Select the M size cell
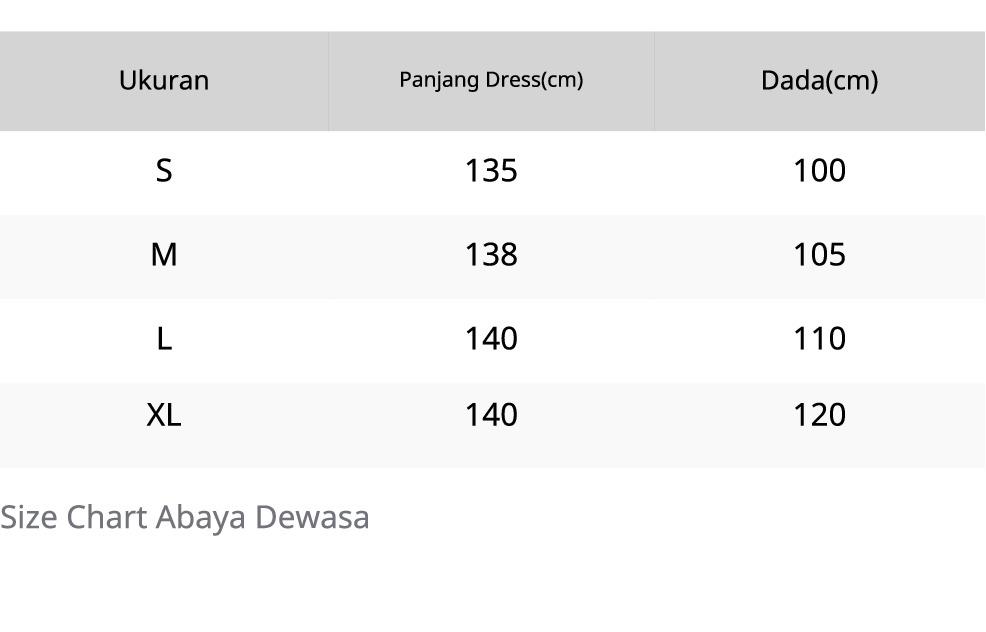This screenshot has width=986, height=632. (x=164, y=255)
